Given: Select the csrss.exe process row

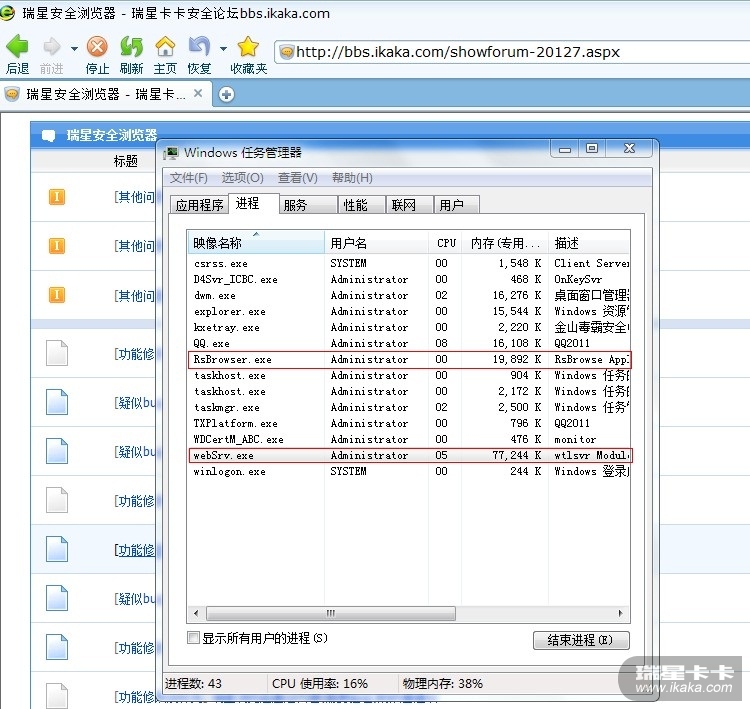Looking at the screenshot, I should pos(409,263).
